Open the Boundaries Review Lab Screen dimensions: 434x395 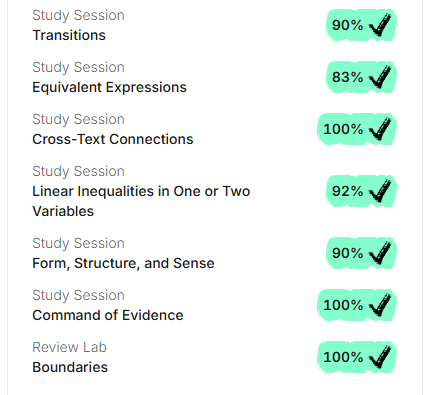tap(70, 367)
